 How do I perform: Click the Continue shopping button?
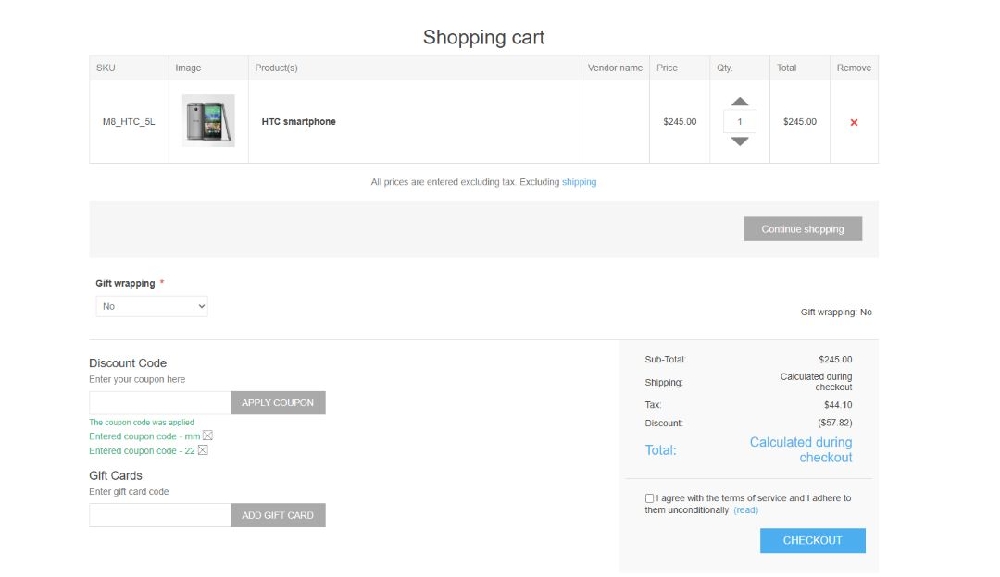pyautogui.click(x=803, y=228)
